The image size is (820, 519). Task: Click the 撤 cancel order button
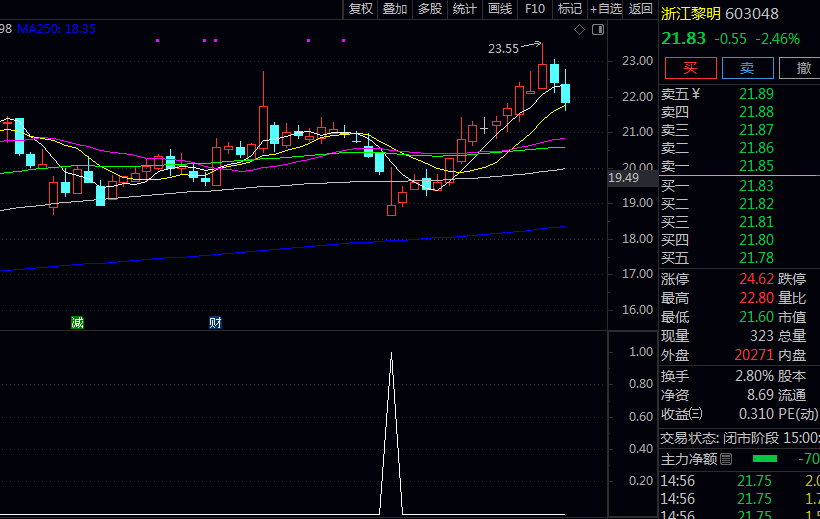pos(803,68)
